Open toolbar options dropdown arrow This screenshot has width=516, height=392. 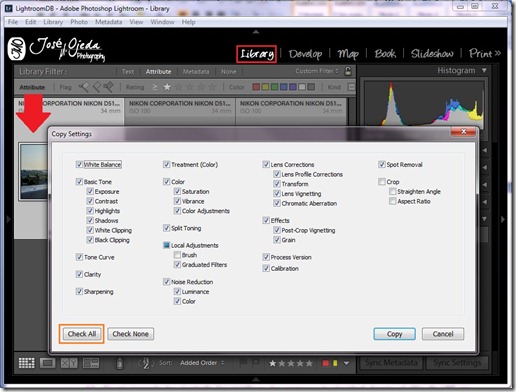(347, 363)
